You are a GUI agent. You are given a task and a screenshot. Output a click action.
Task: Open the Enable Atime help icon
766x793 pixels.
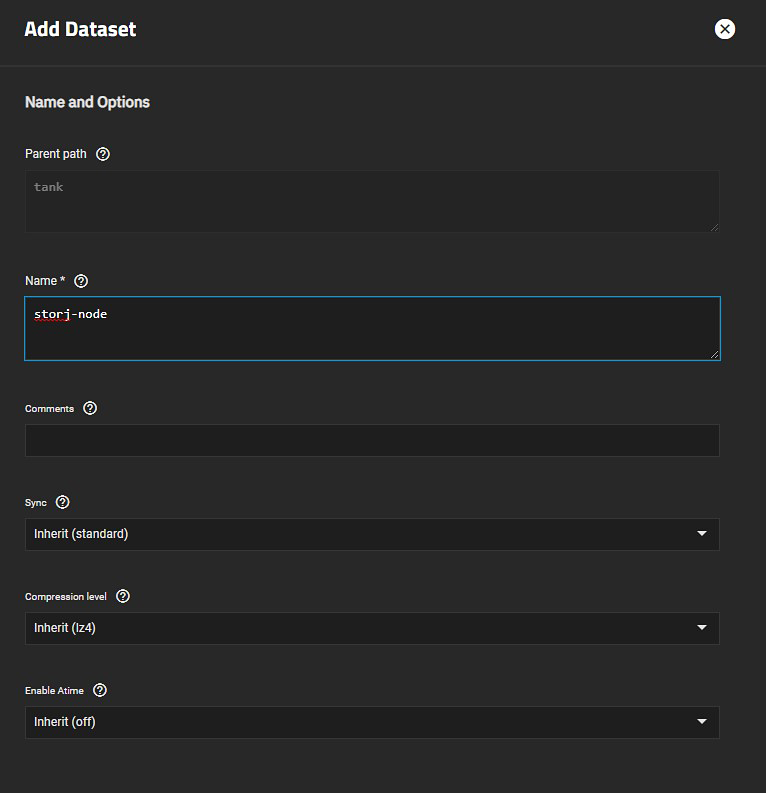click(x=100, y=690)
